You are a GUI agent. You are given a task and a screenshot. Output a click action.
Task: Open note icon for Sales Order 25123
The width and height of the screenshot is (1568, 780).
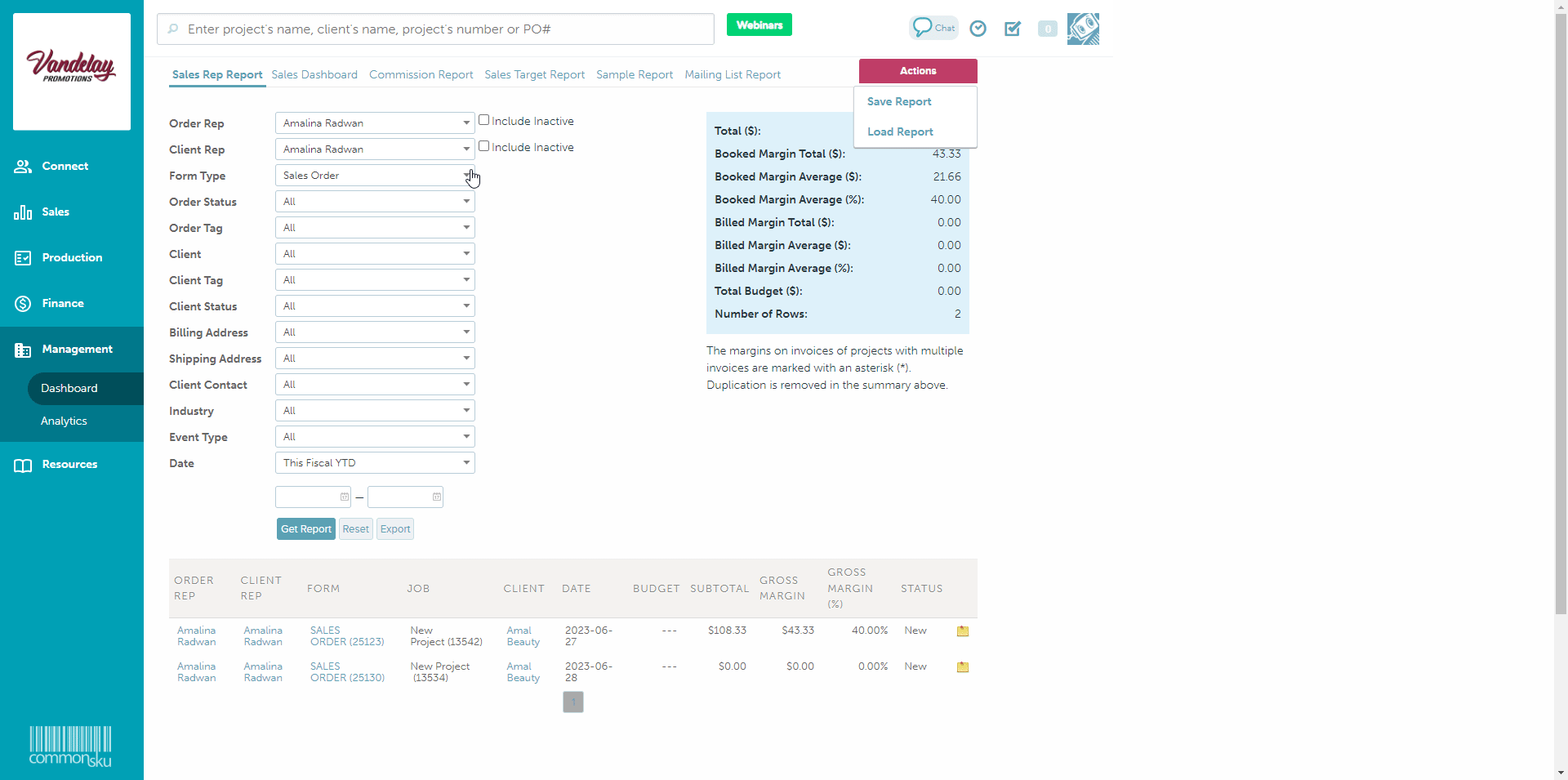click(963, 631)
